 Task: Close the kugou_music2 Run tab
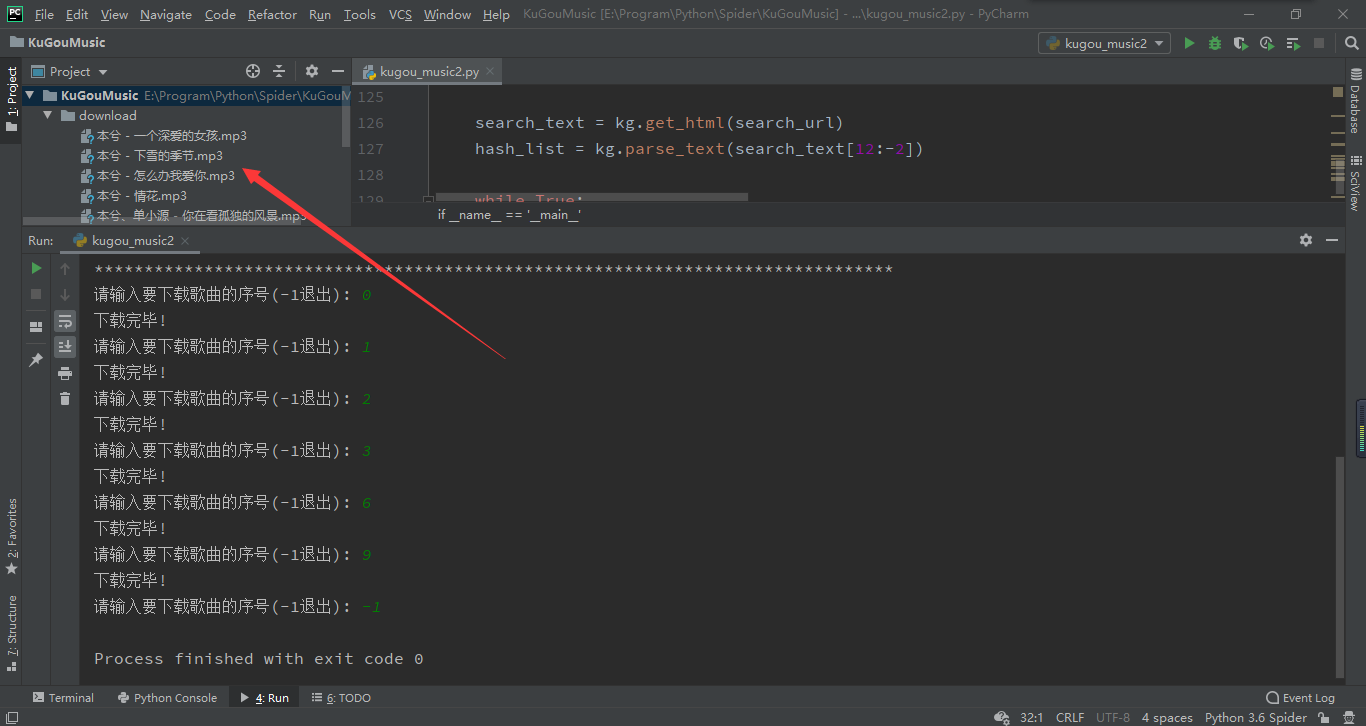click(x=186, y=241)
